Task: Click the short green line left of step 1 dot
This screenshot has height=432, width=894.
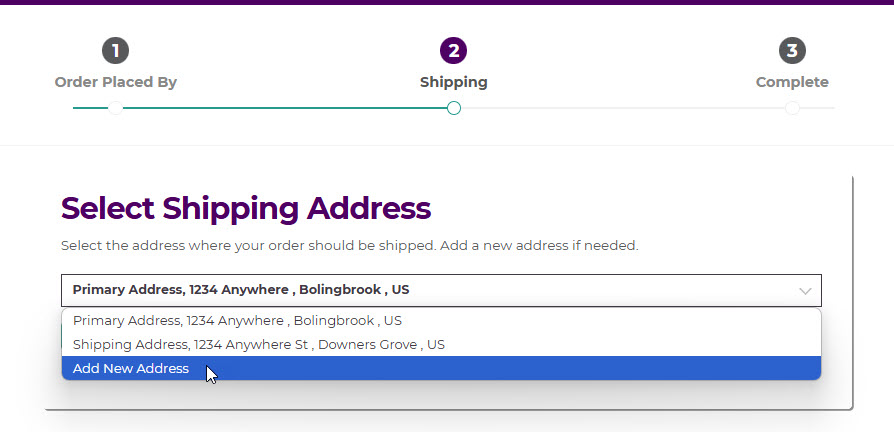Action: coord(90,108)
